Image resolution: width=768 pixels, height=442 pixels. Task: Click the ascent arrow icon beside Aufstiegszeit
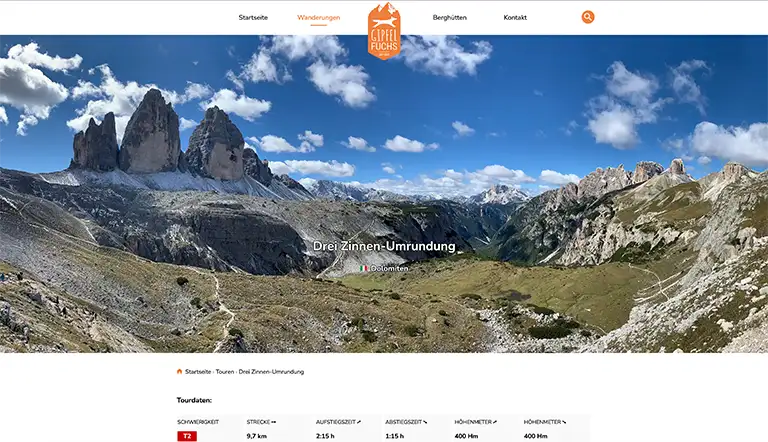point(358,422)
